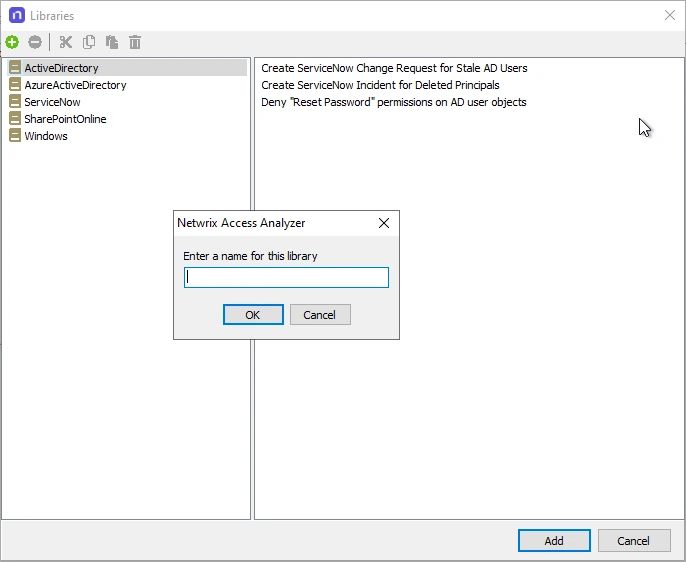The height and width of the screenshot is (562, 686).
Task: Click the Netwrix logo in Libraries title bar
Action: [17, 15]
